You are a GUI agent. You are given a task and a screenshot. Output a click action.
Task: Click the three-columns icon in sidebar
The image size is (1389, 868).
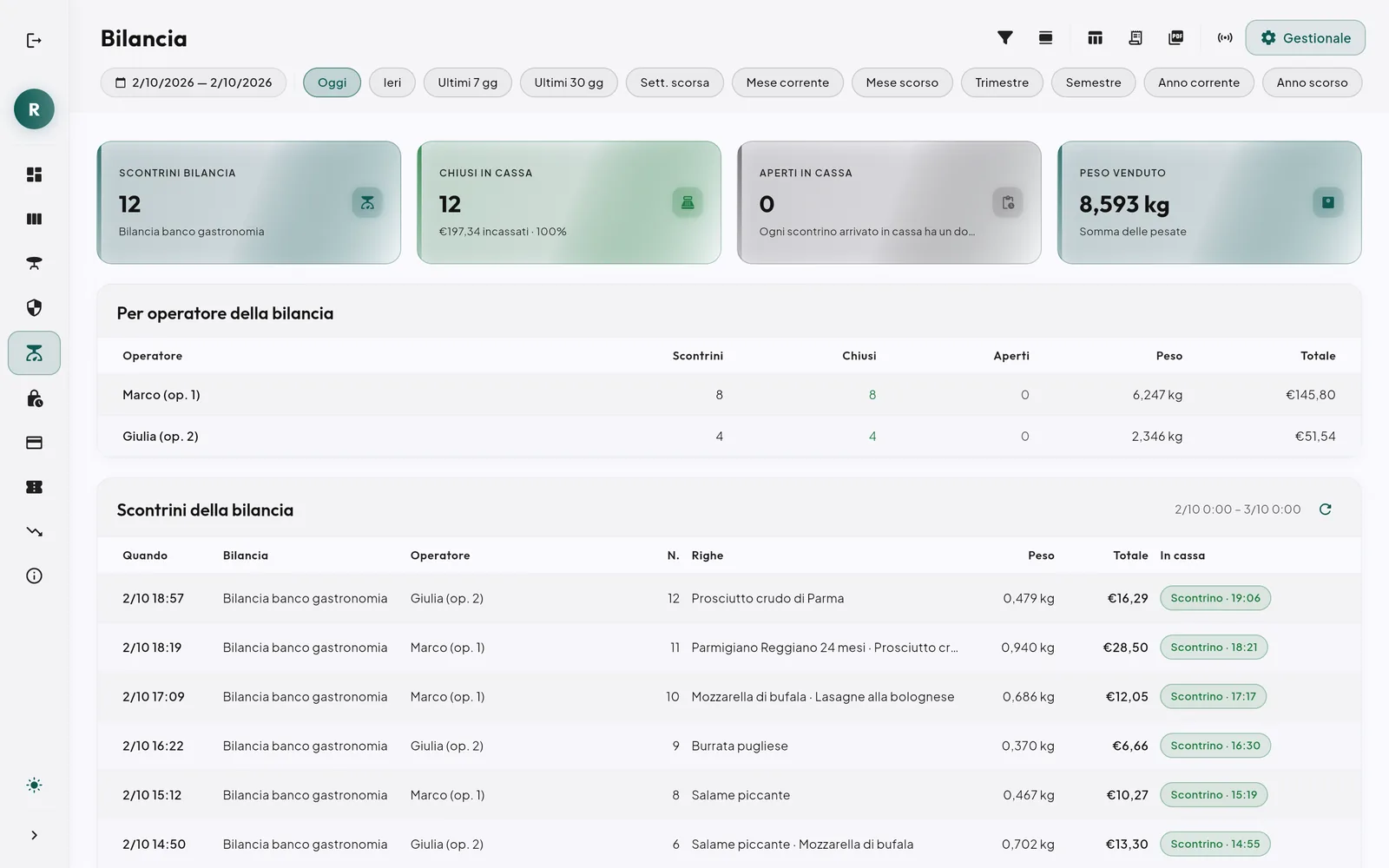click(x=34, y=219)
